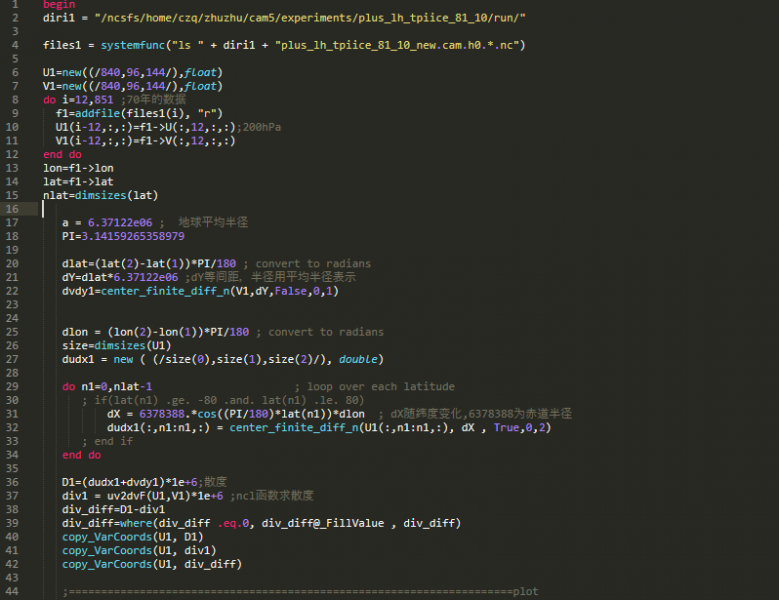
Task: Click the 'double' type keyword on line 27
Action: [x=359, y=359]
